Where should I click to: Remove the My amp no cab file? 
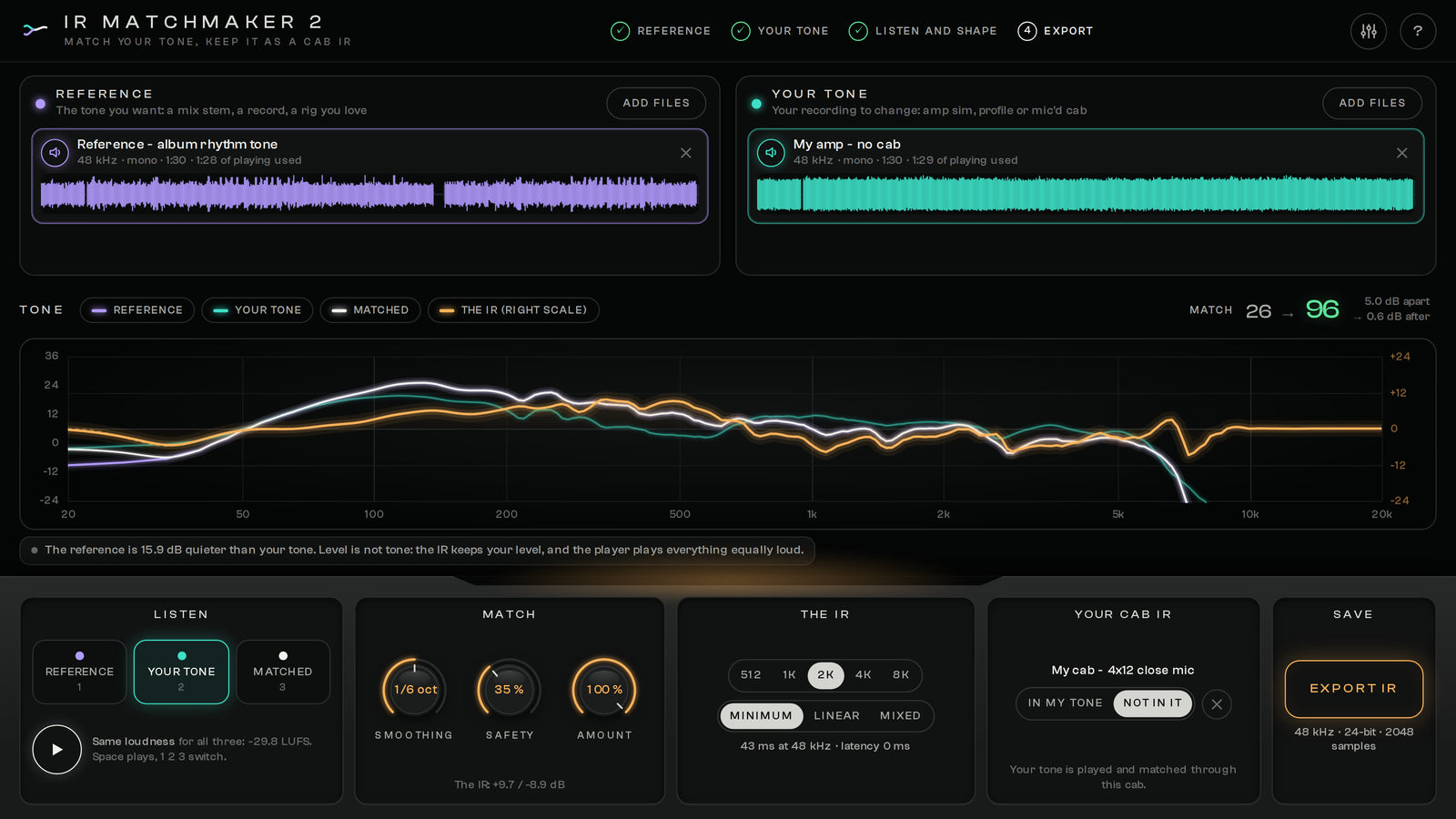click(x=1402, y=153)
